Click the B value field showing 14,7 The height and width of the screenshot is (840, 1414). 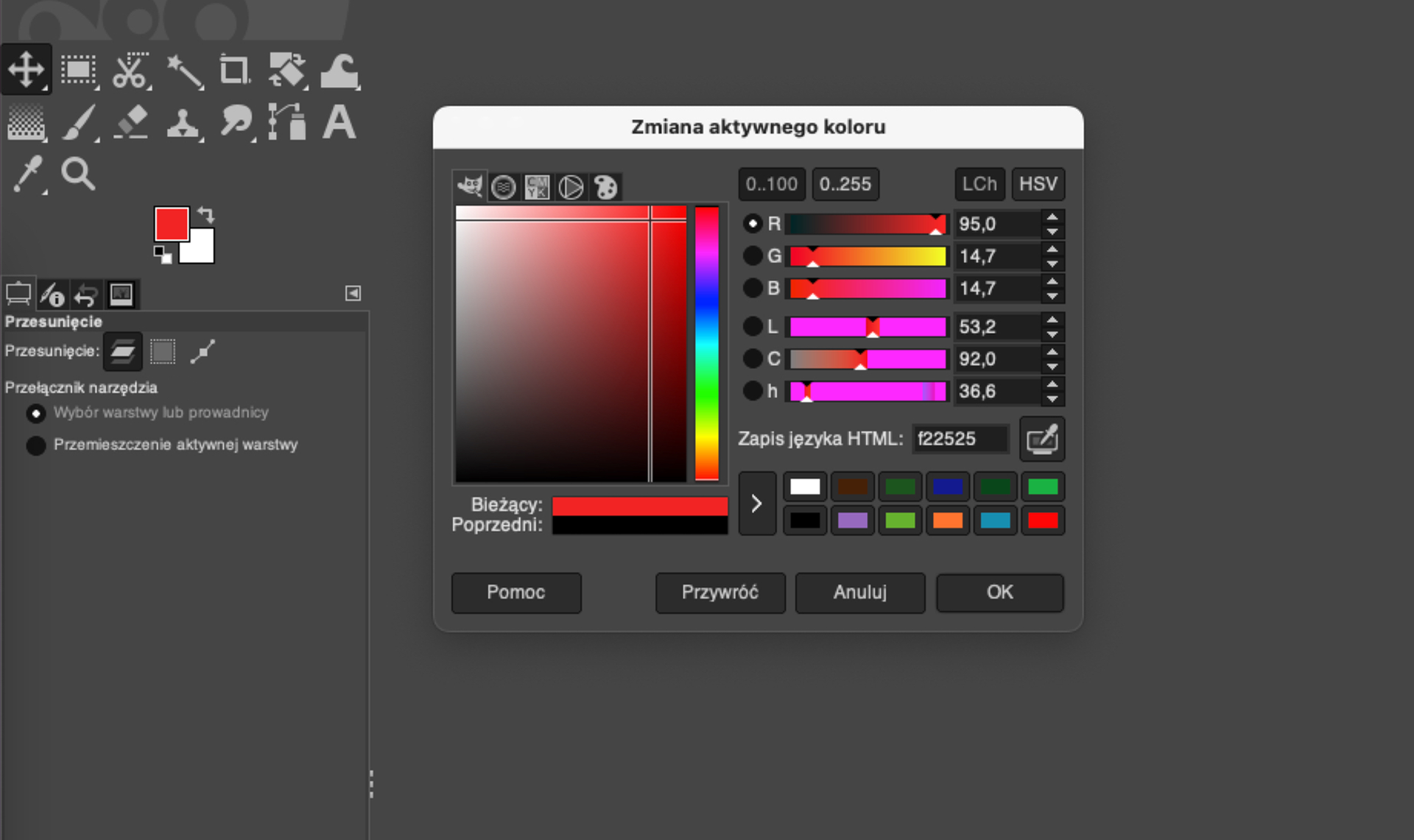coord(997,289)
